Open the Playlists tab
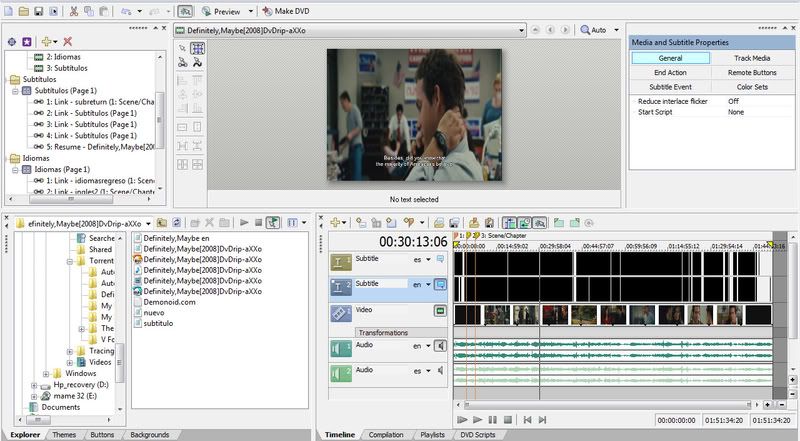Viewport: 800px width, 441px height. click(x=433, y=435)
